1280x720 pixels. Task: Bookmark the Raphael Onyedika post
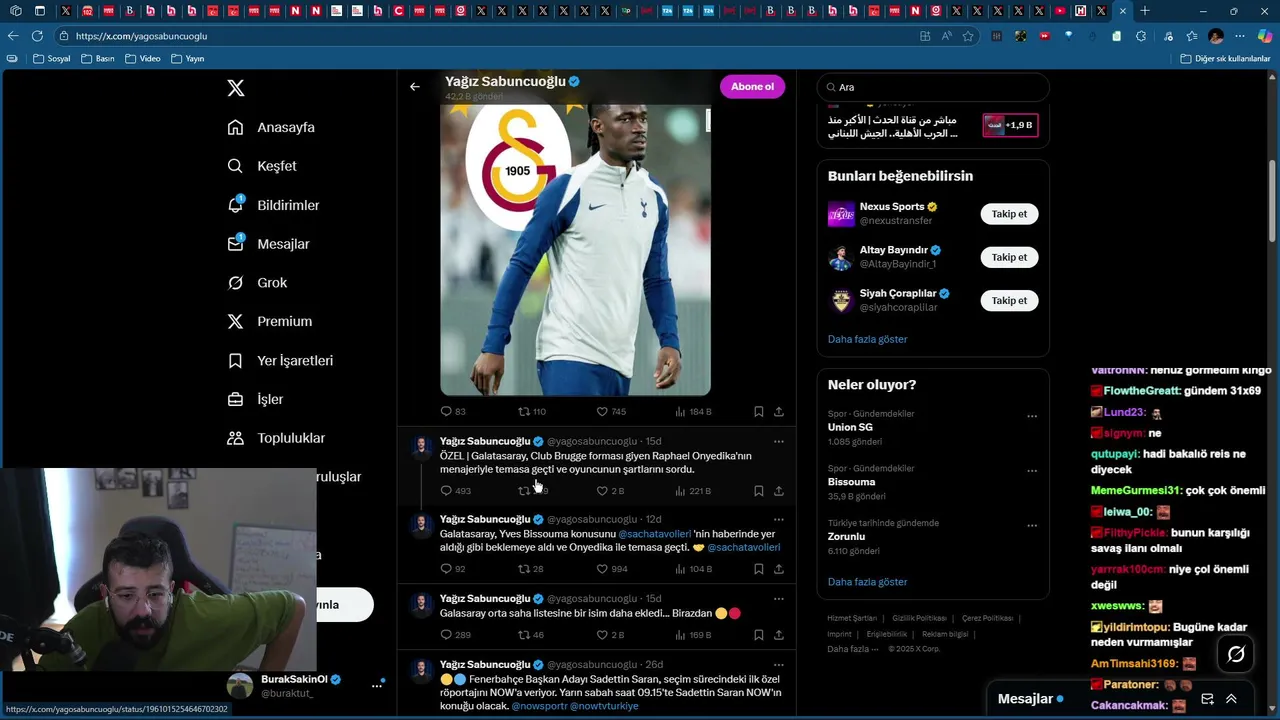coord(759,491)
